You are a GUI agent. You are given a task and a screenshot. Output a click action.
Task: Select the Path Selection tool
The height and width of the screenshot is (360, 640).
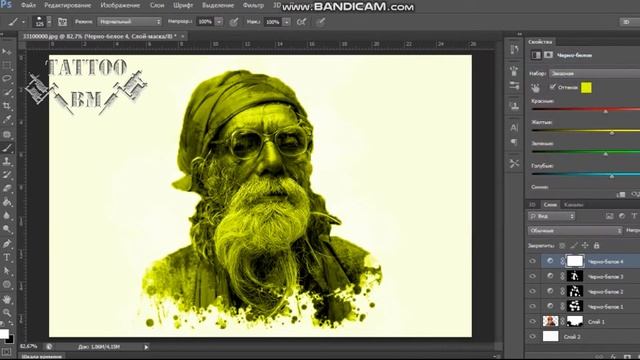click(x=7, y=271)
